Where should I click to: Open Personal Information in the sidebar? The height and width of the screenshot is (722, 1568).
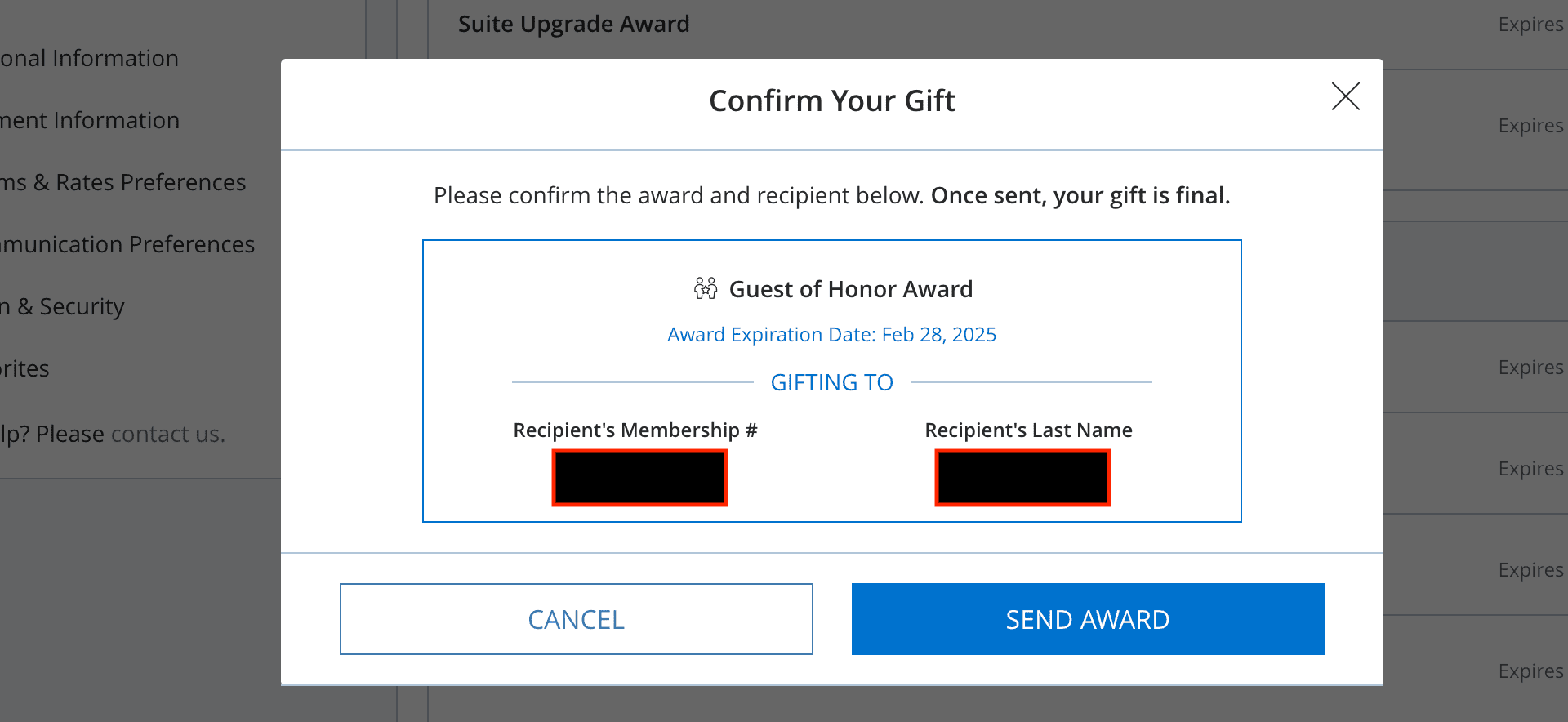coord(89,59)
